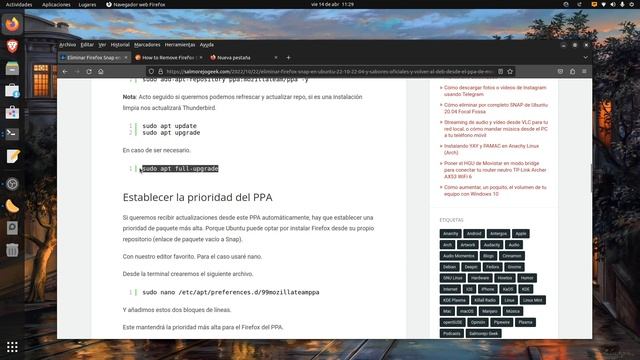
Task: Toggle Reader view in address bar
Action: tap(500, 71)
